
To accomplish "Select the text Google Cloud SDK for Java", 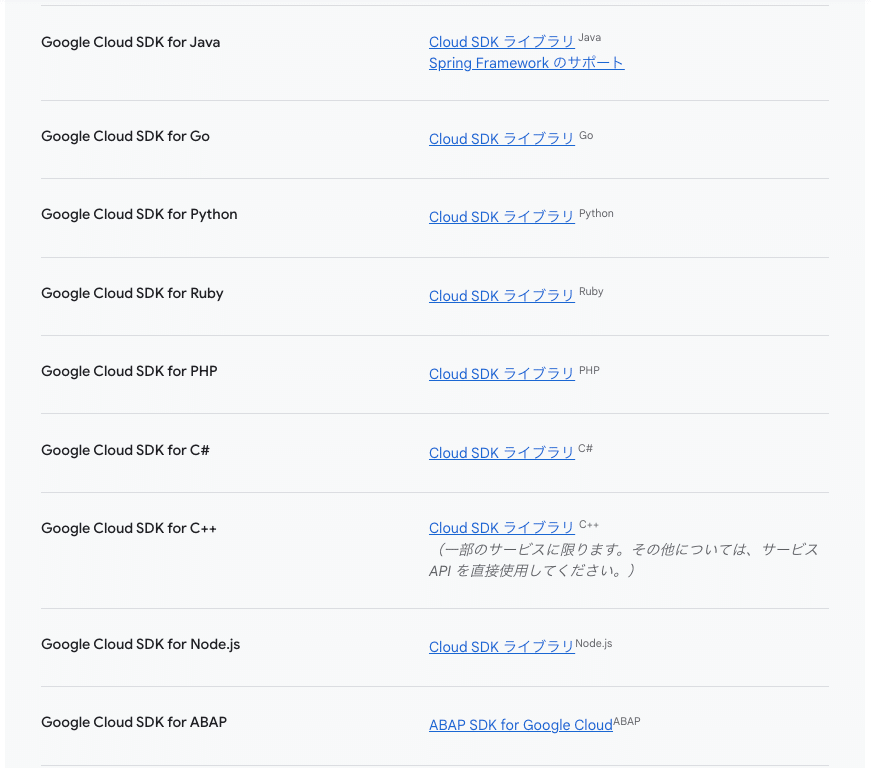I will click(x=131, y=42).
